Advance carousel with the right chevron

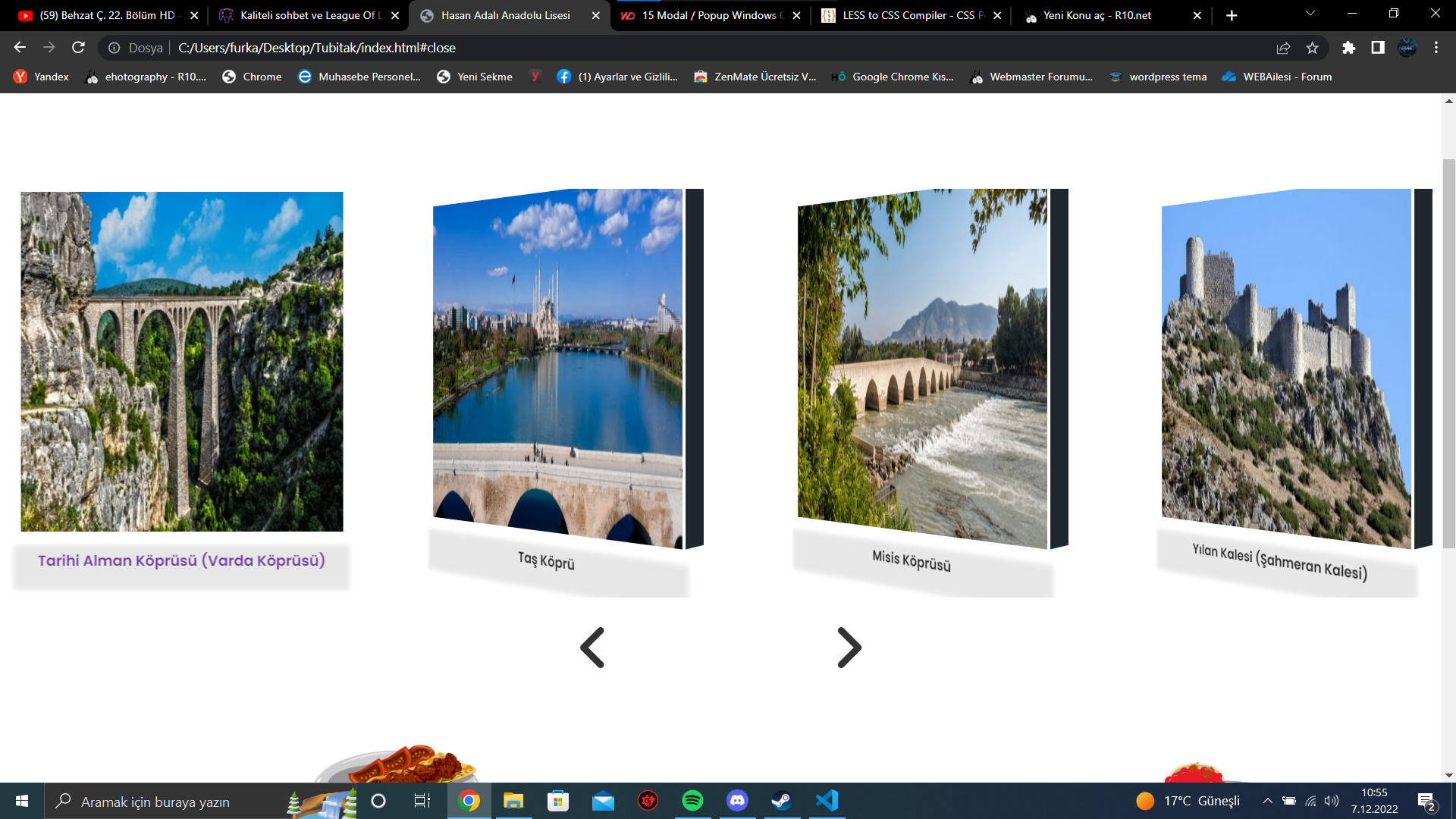pos(849,648)
